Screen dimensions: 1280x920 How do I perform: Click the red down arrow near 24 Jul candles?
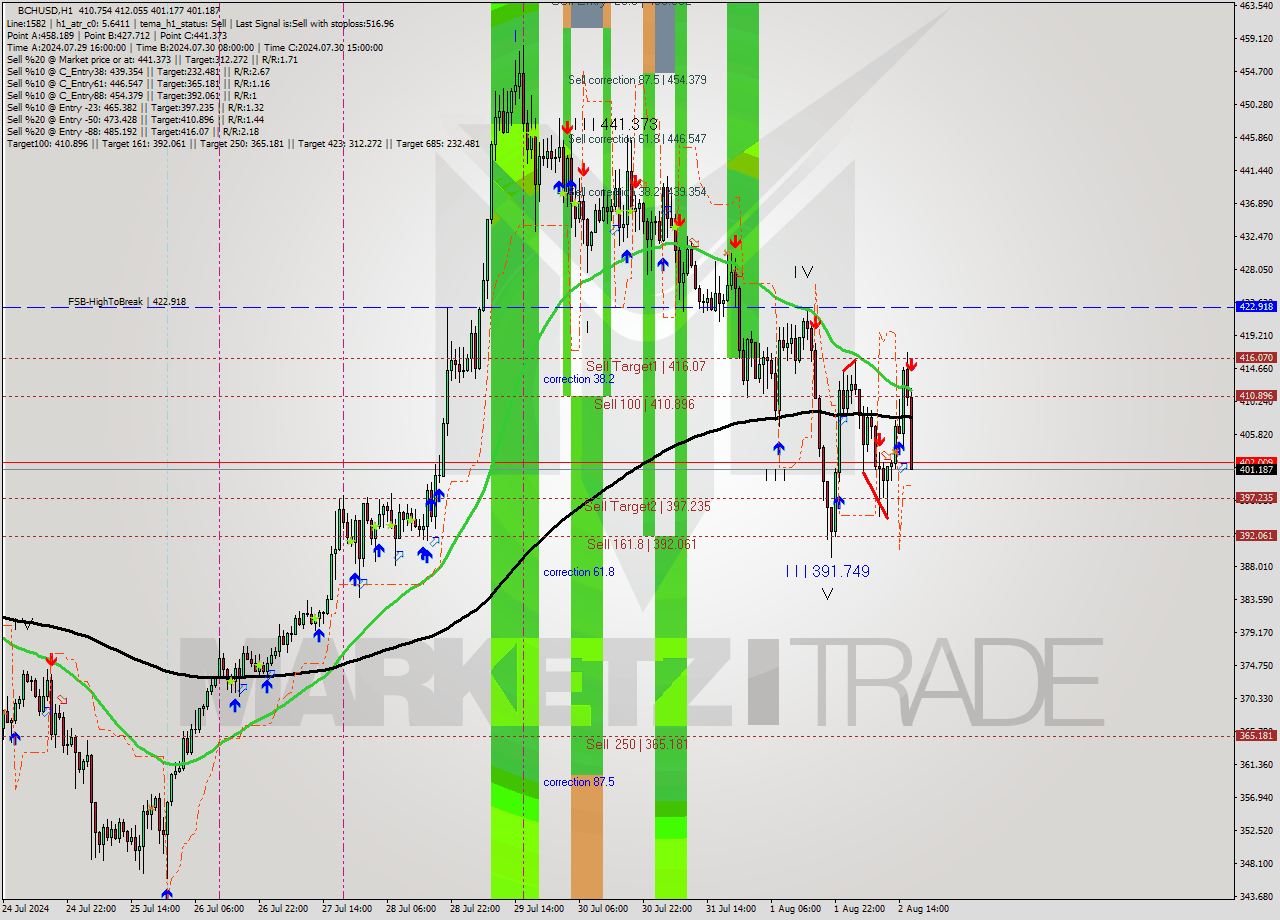51,660
